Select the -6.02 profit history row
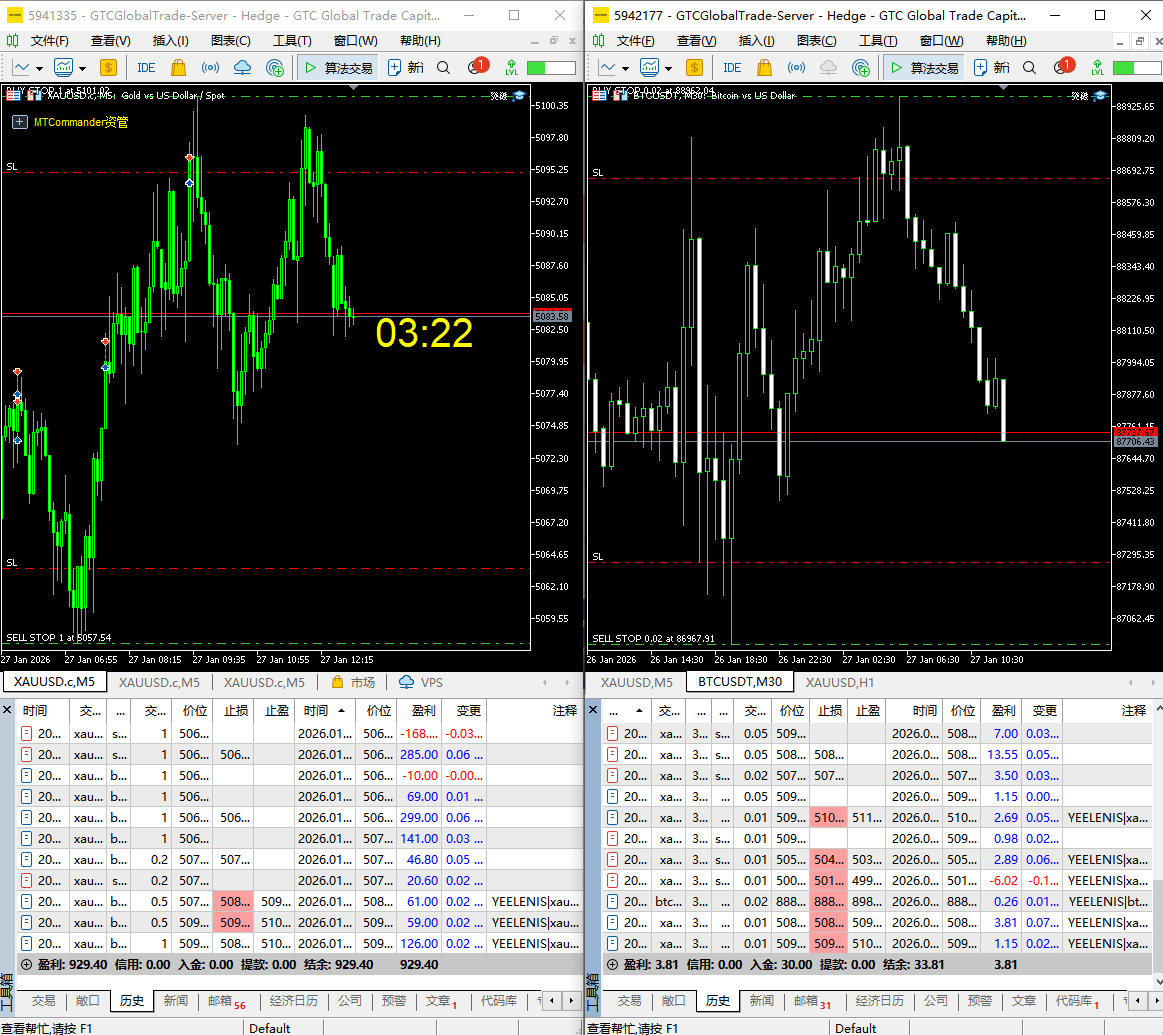This screenshot has height=1035, width=1163. [x=879, y=881]
